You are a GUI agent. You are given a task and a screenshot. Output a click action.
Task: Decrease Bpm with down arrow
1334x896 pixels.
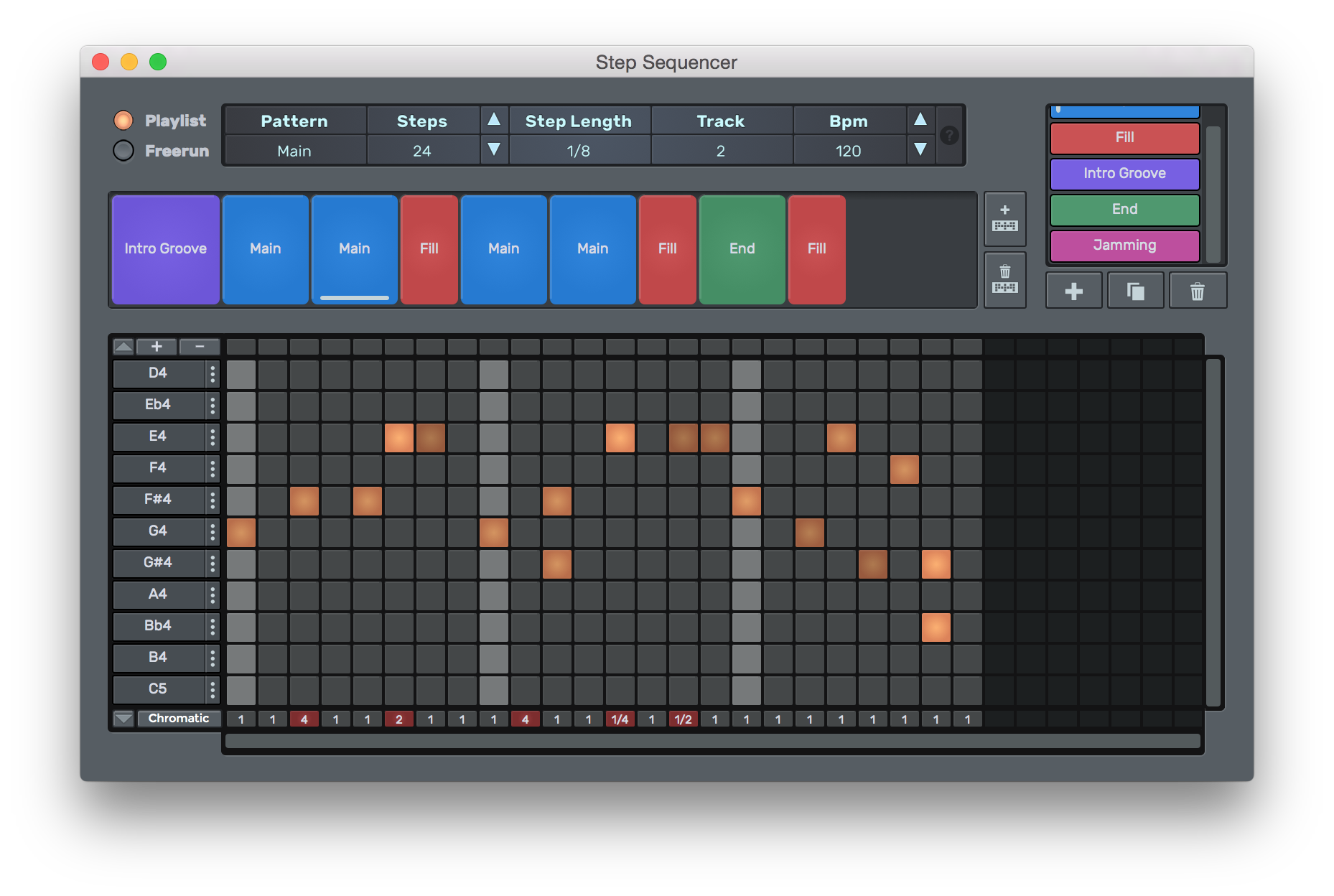coord(920,149)
